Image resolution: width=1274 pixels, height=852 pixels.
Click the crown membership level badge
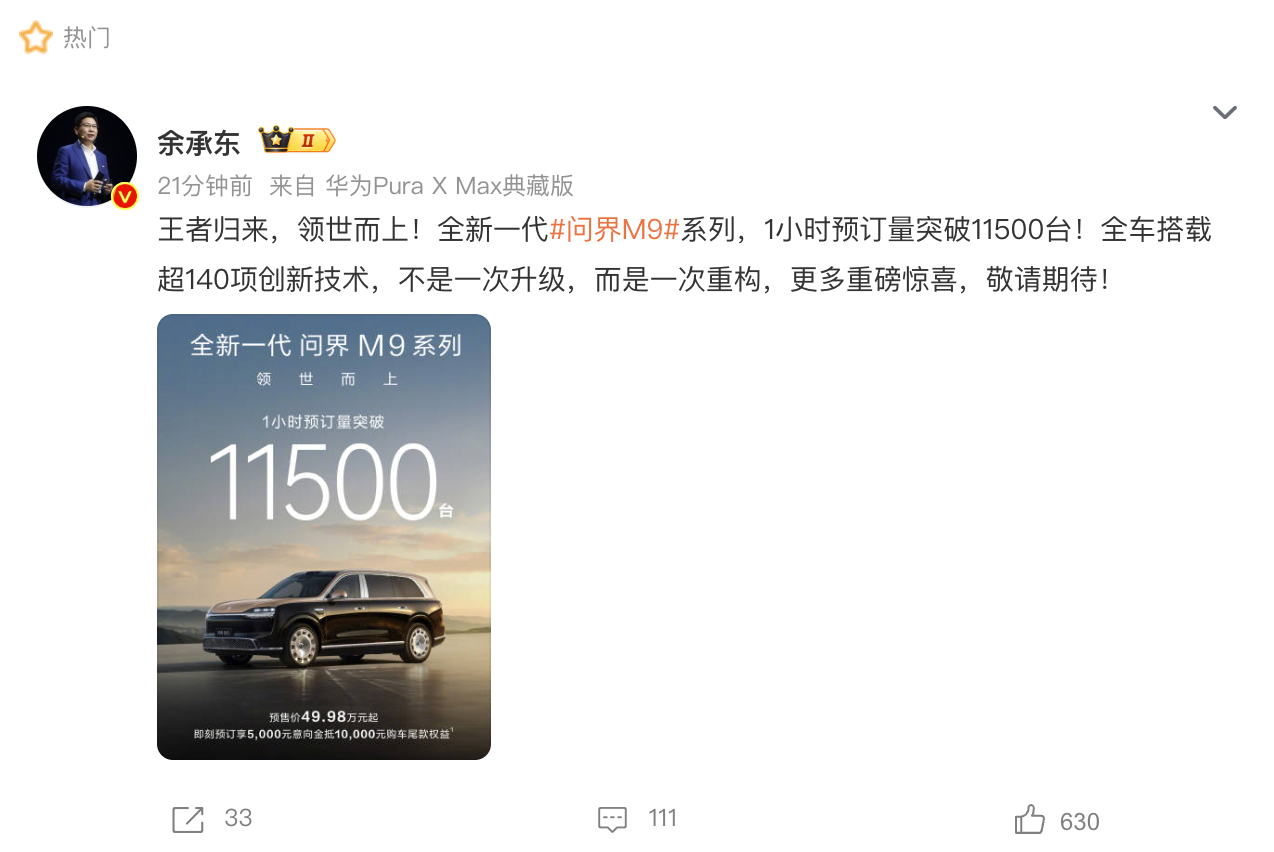click(297, 141)
